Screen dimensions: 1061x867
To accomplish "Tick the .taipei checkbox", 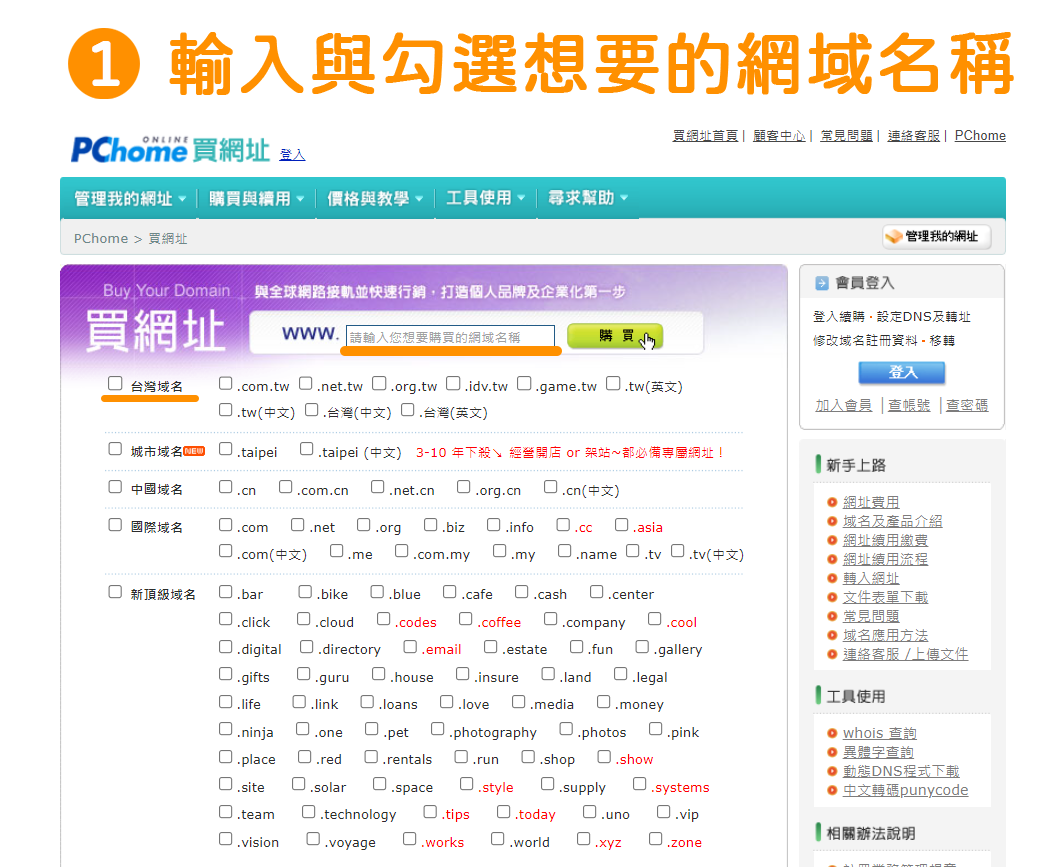I will click(x=225, y=449).
